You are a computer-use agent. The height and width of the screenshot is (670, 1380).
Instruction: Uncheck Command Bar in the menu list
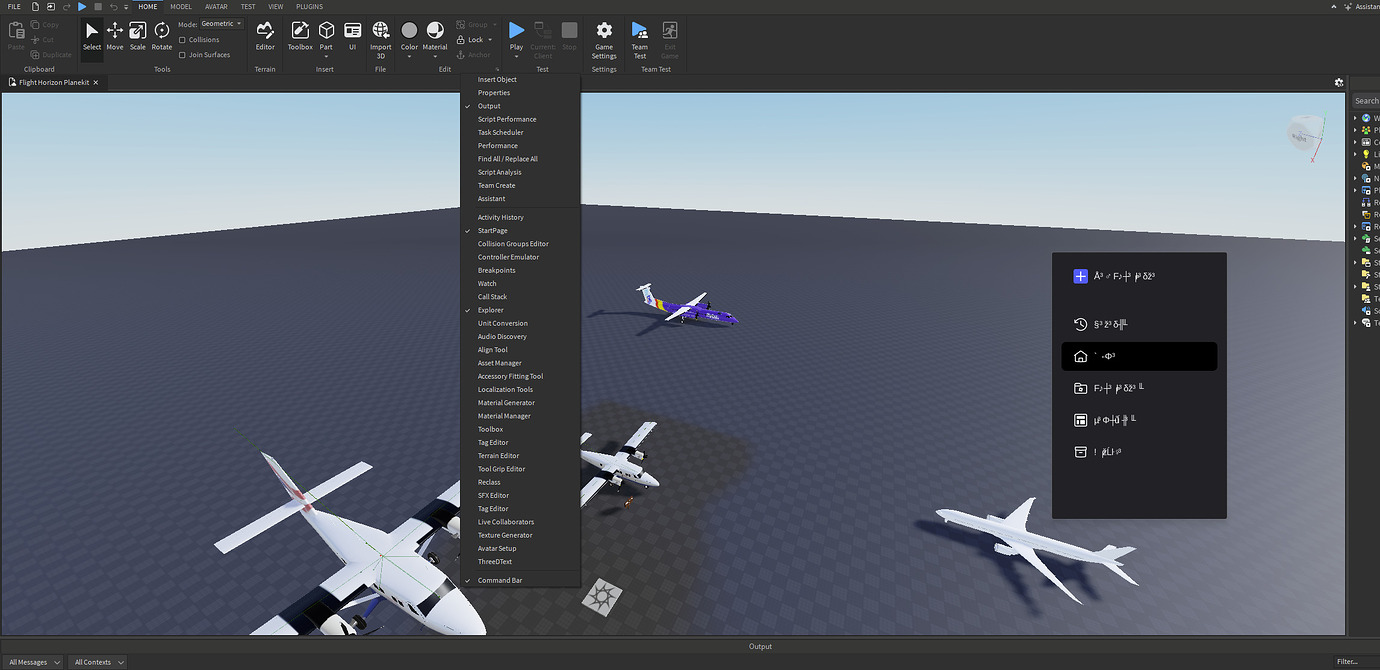(x=520, y=580)
